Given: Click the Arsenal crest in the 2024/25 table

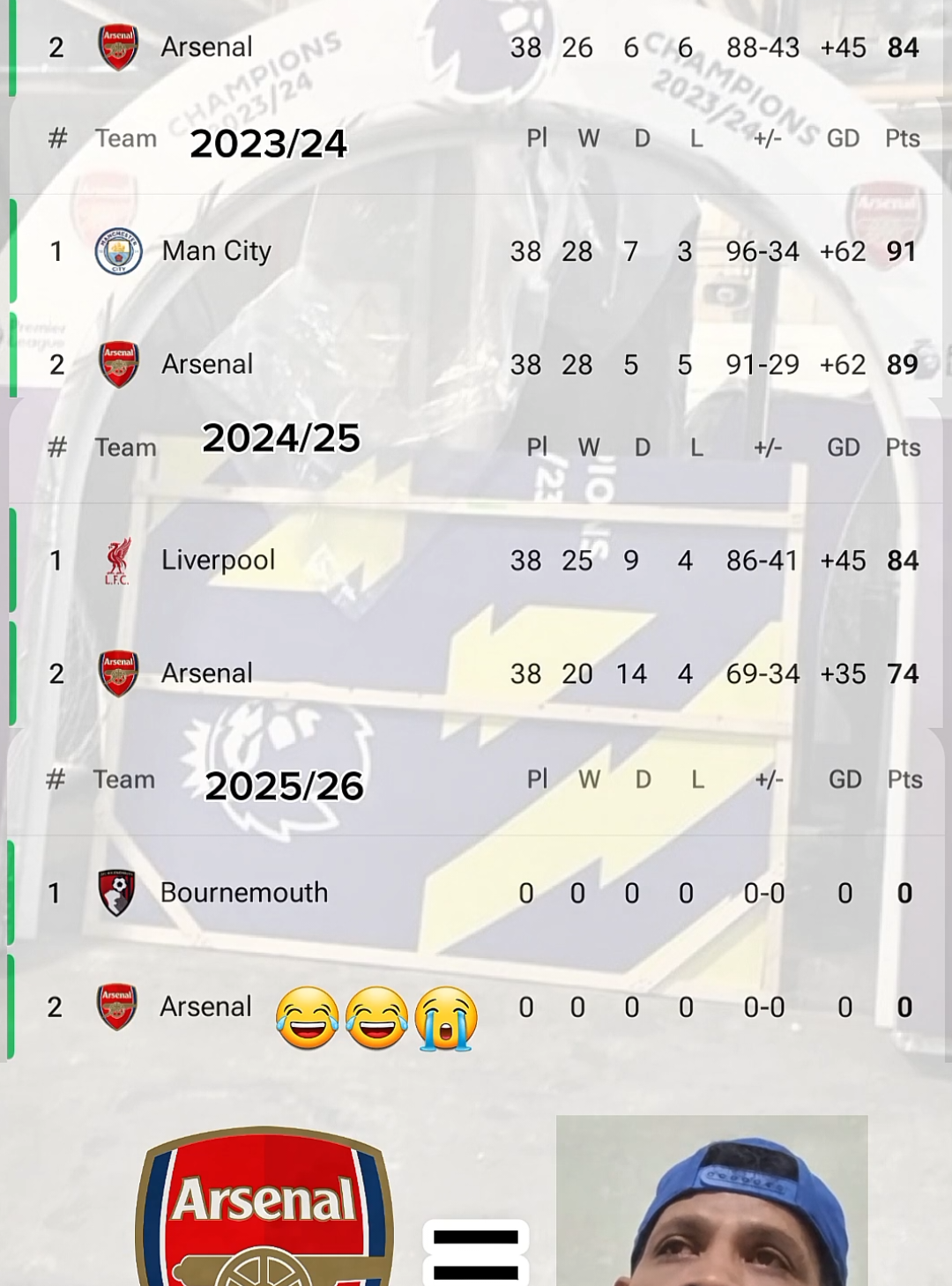Looking at the screenshot, I should coord(120,673).
